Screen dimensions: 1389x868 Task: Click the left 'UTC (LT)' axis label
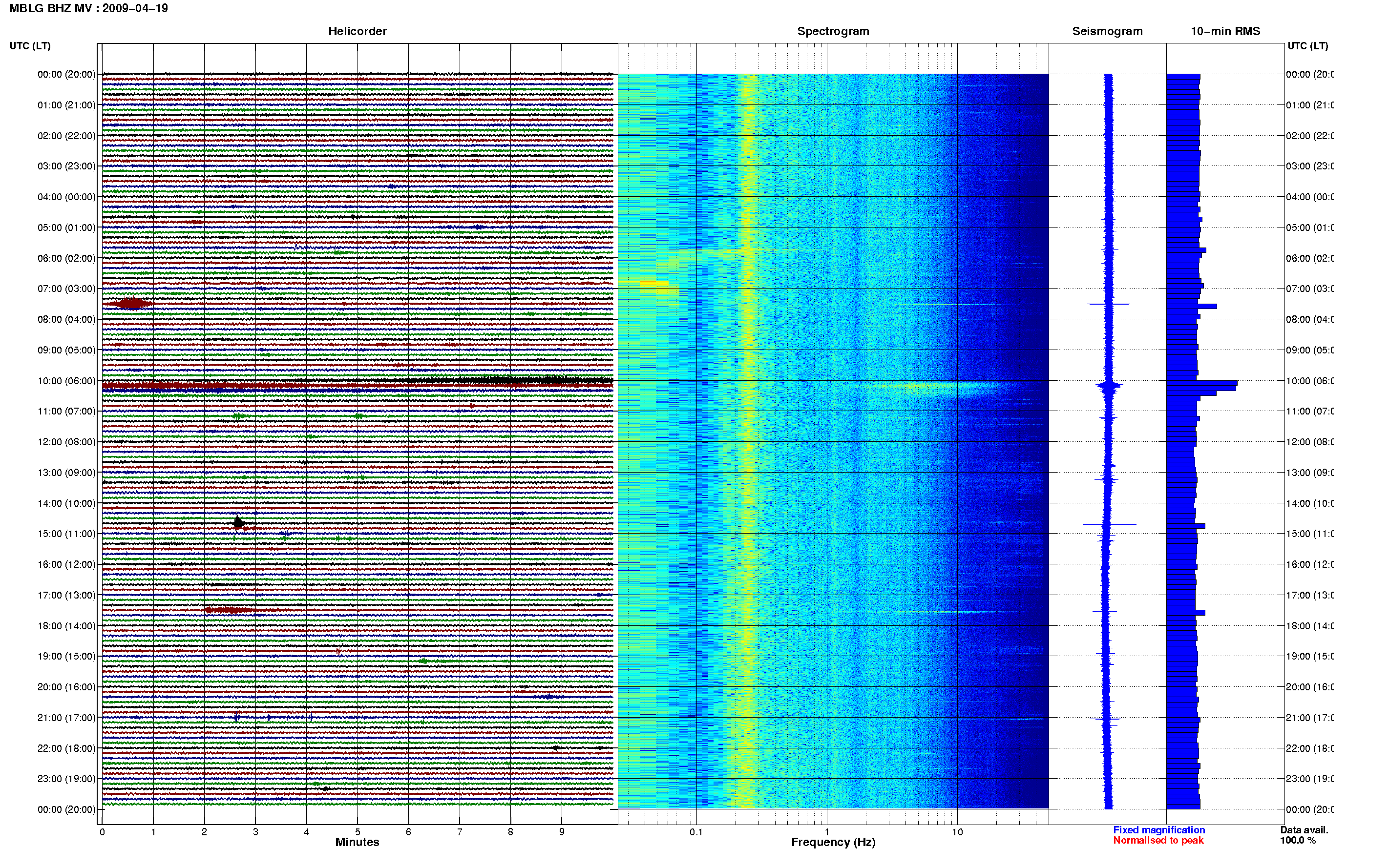pyautogui.click(x=30, y=46)
